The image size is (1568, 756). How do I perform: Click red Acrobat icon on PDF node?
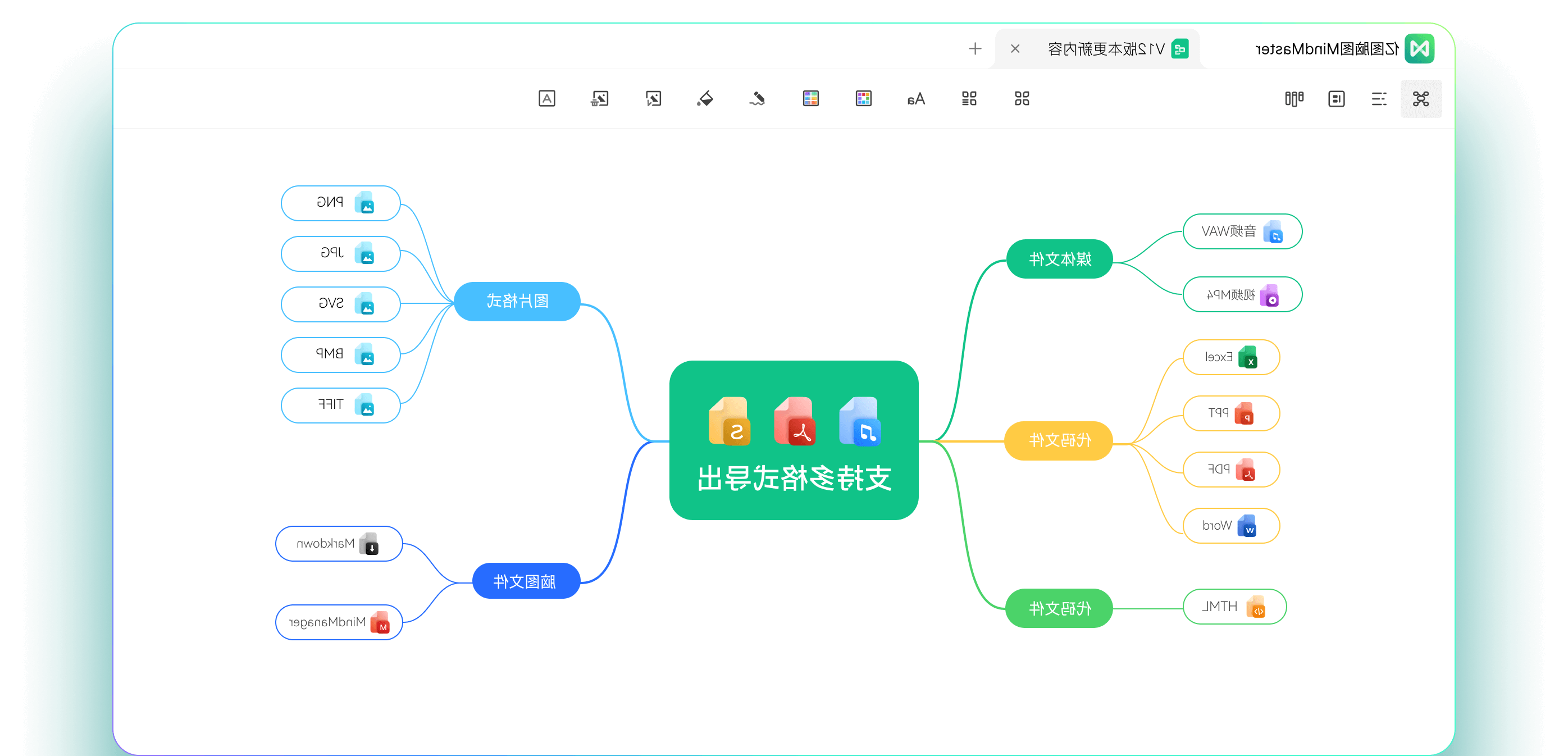click(x=1246, y=470)
